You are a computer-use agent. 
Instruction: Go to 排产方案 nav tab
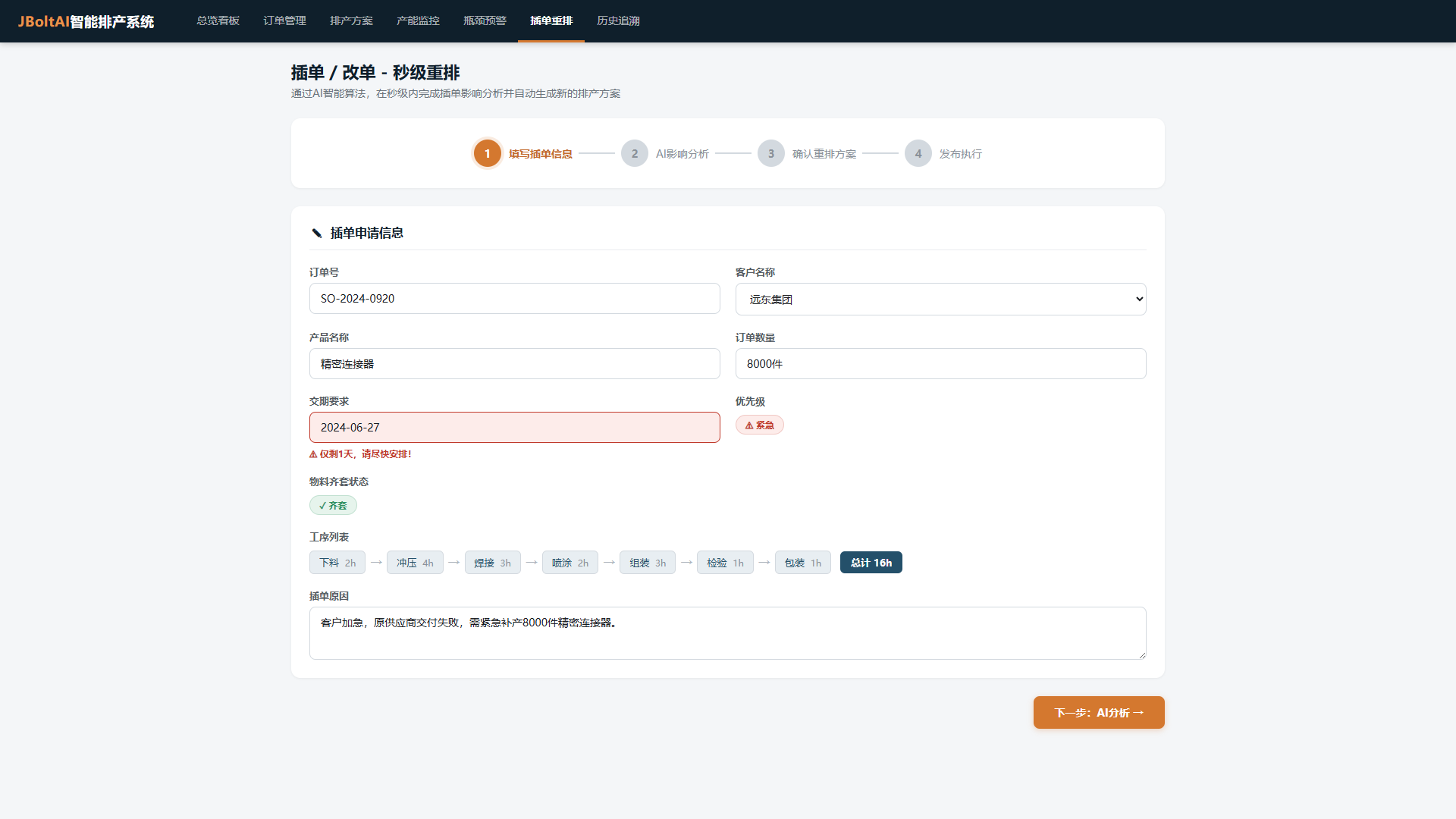[x=351, y=20]
